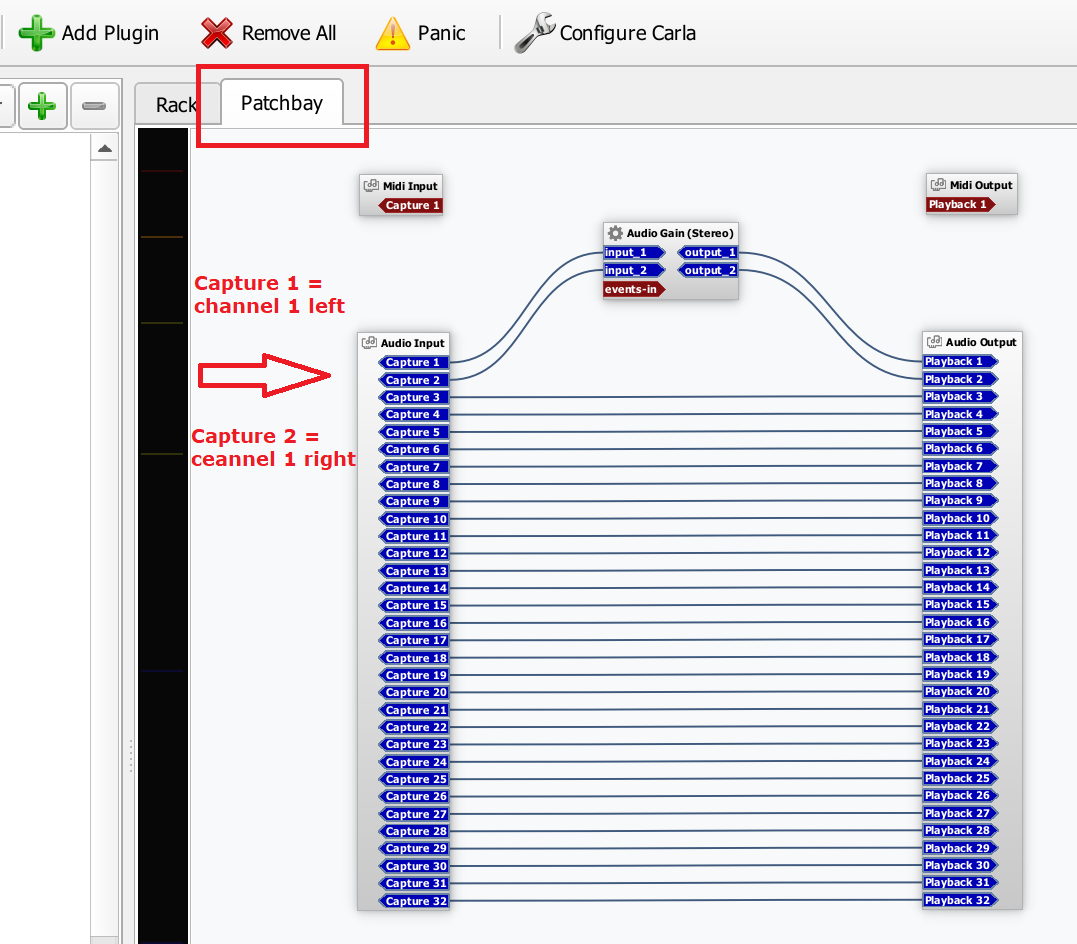The image size is (1077, 944).
Task: Click the green plus button in left panel
Action: [42, 106]
